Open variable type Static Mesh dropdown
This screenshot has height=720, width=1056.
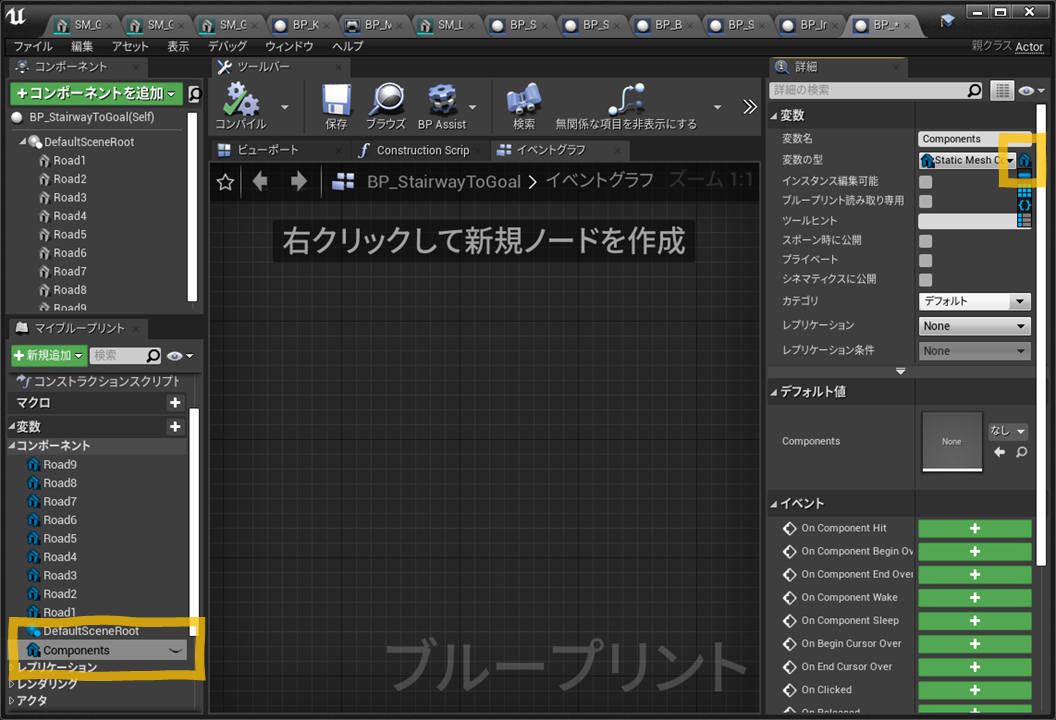tap(967, 160)
